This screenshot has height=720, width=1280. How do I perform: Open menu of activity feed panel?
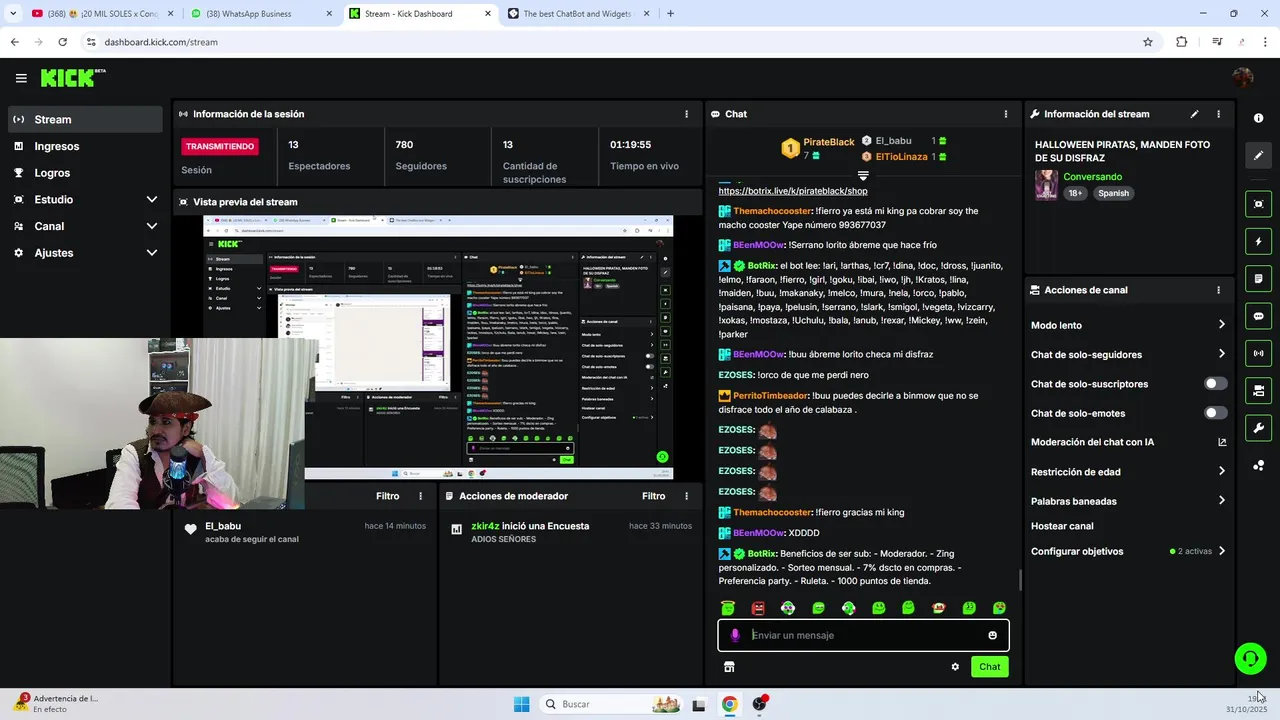pos(420,496)
